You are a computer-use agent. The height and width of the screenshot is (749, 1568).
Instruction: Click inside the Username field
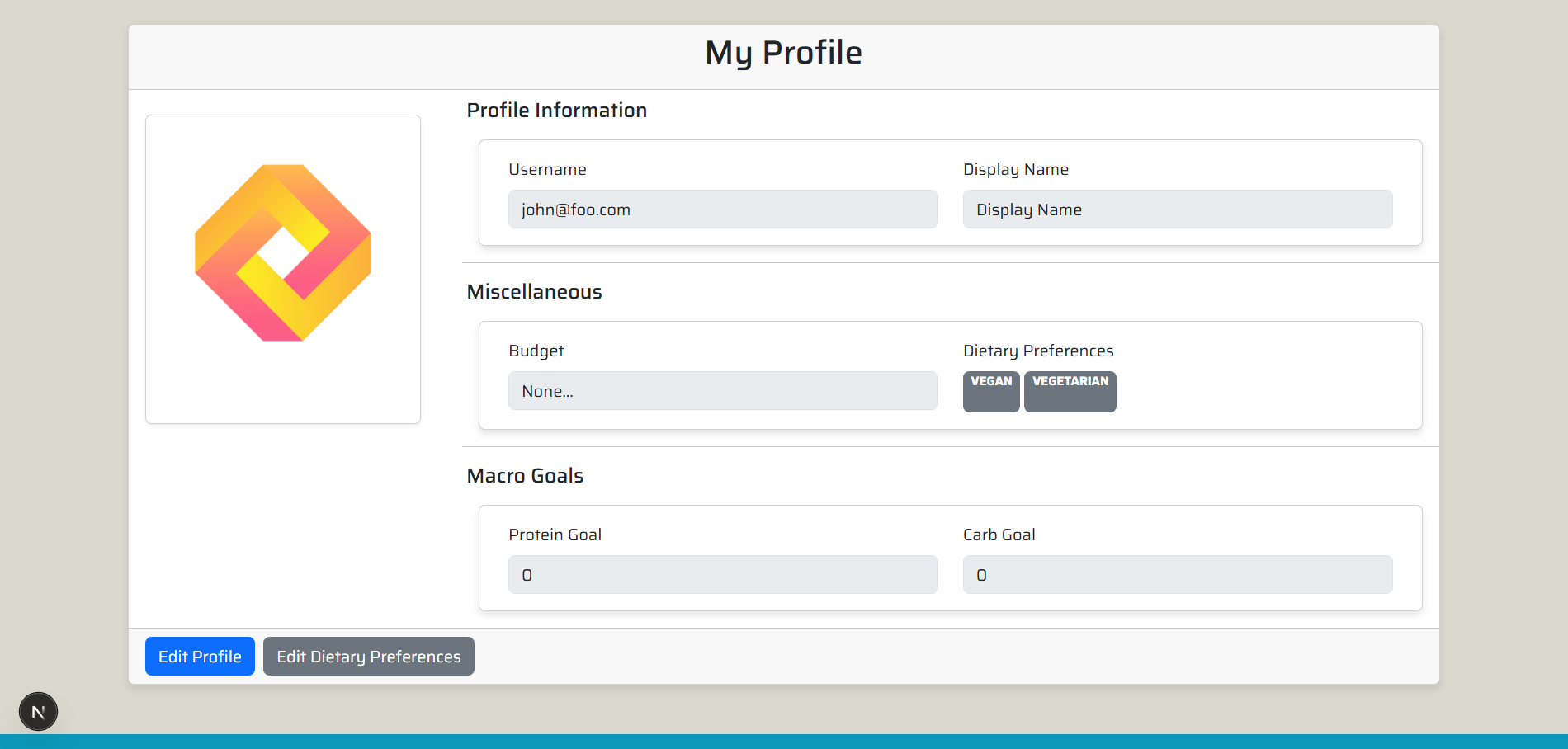pos(722,209)
